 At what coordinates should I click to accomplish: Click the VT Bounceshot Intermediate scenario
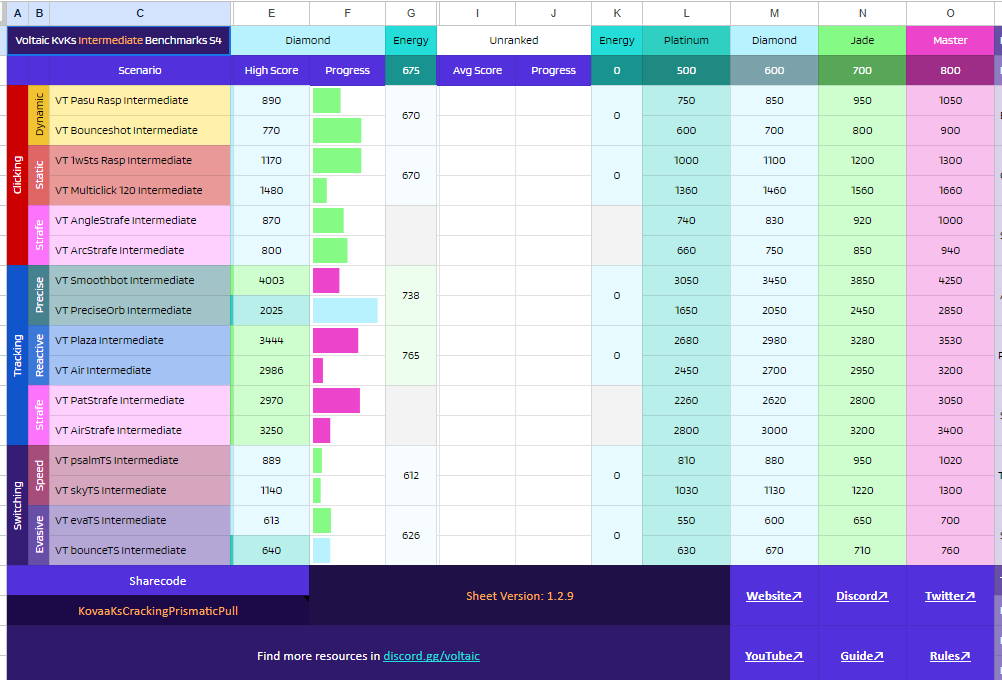click(x=140, y=130)
